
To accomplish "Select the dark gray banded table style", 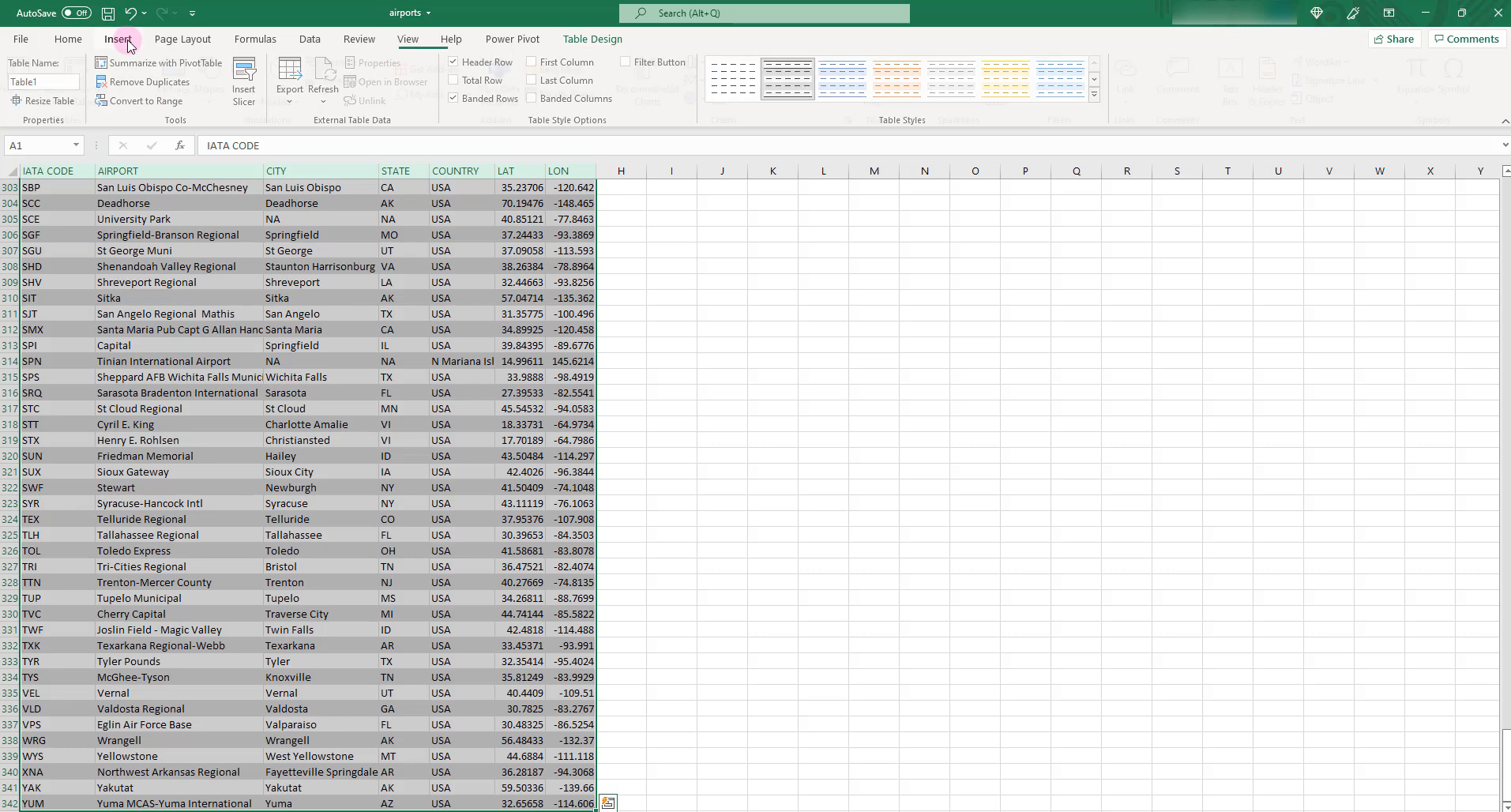I will pyautogui.click(x=787, y=78).
